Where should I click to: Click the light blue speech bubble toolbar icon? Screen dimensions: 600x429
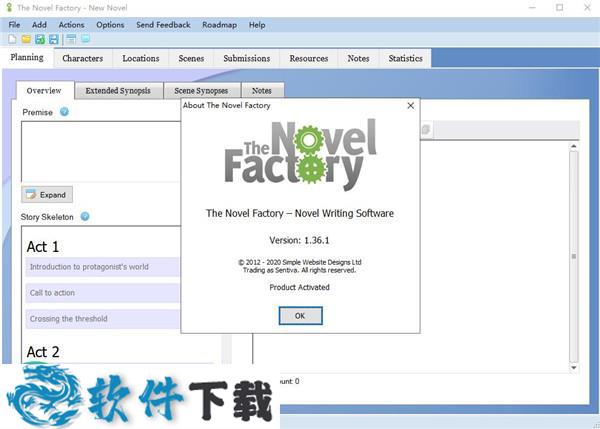tap(85, 39)
